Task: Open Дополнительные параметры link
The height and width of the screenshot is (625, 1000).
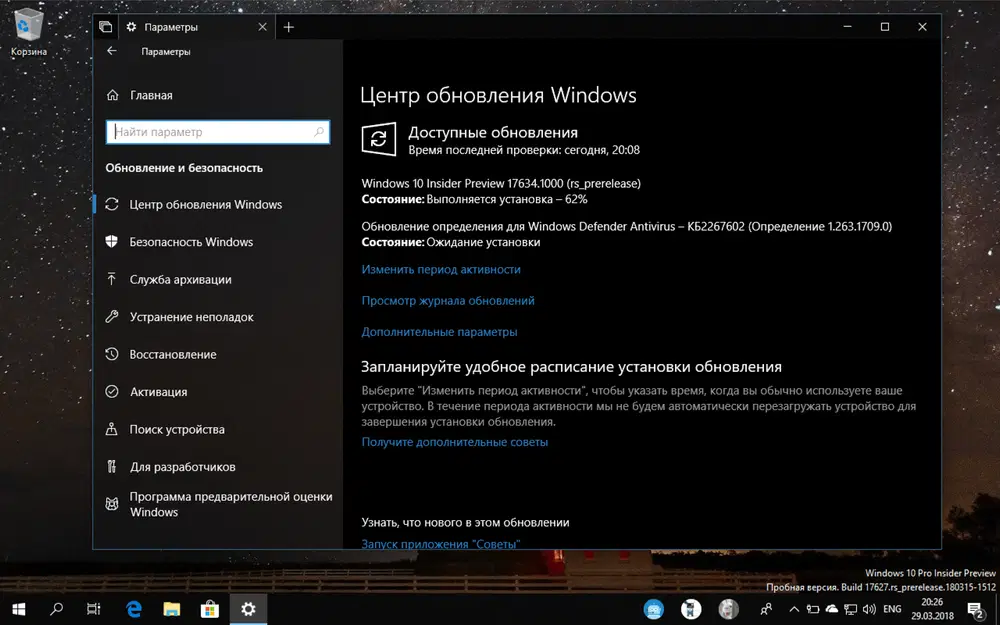Action: 439,332
